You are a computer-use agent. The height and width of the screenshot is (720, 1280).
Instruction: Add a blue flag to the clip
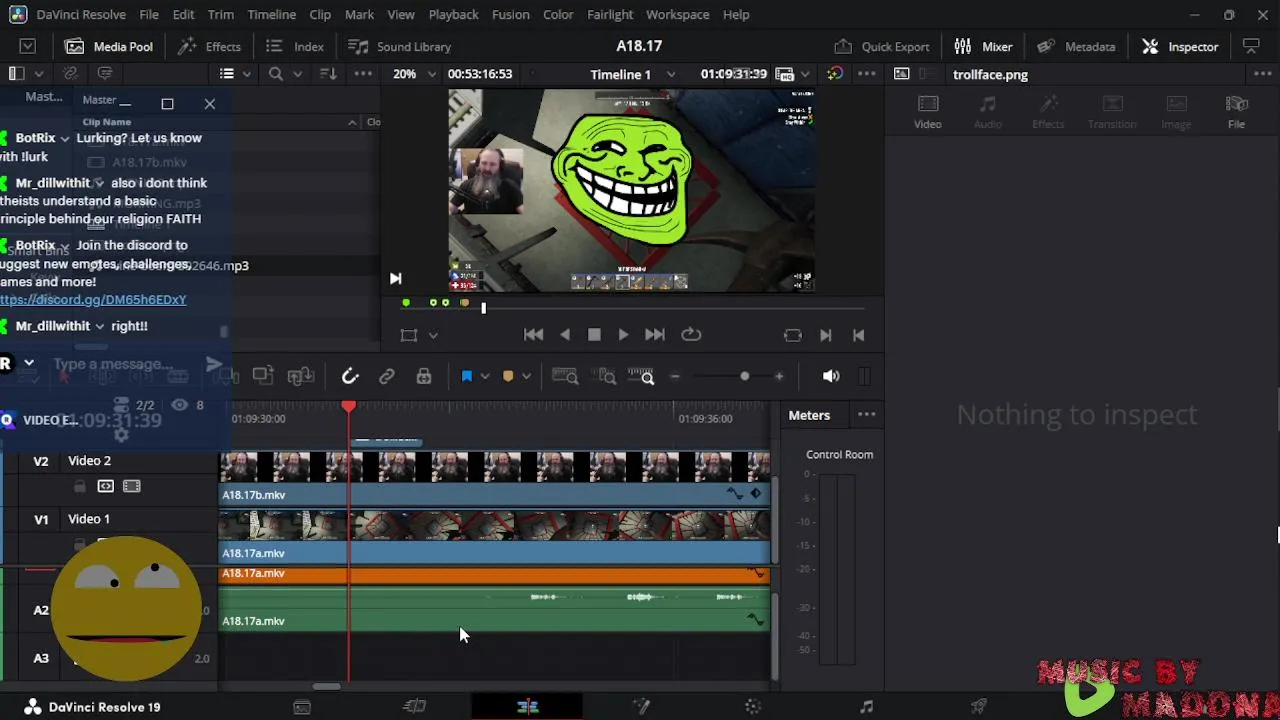click(467, 376)
